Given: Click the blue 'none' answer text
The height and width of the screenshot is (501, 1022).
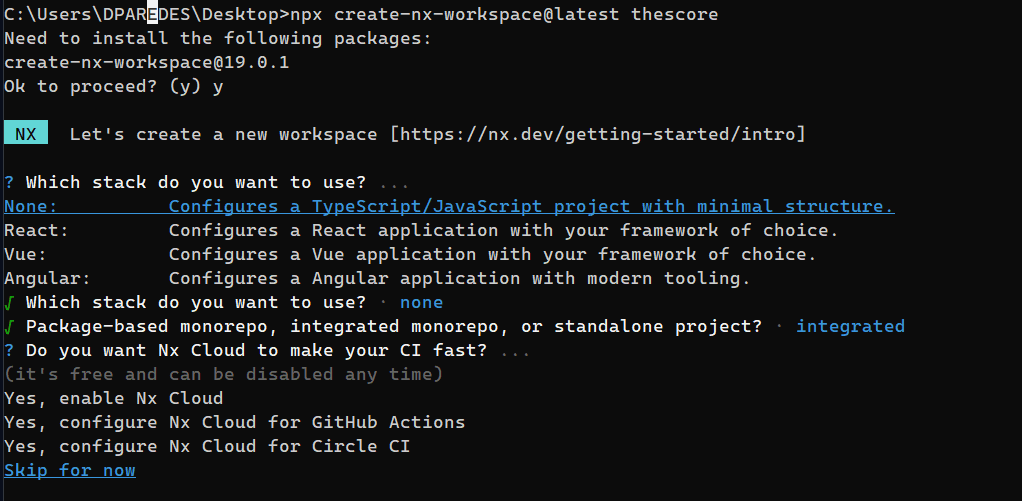Looking at the screenshot, I should tap(421, 302).
